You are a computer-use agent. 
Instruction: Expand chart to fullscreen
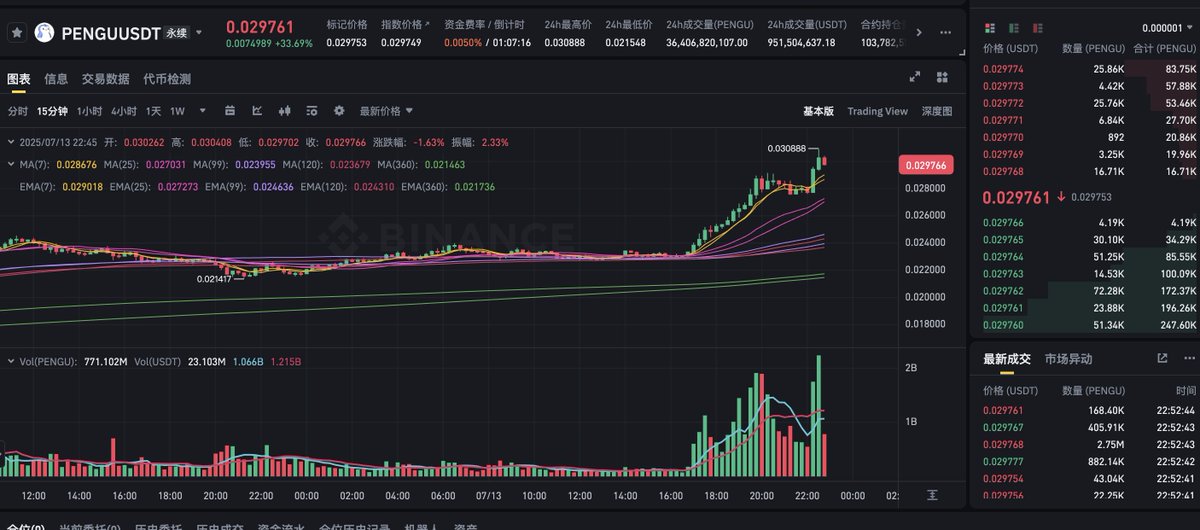[914, 77]
